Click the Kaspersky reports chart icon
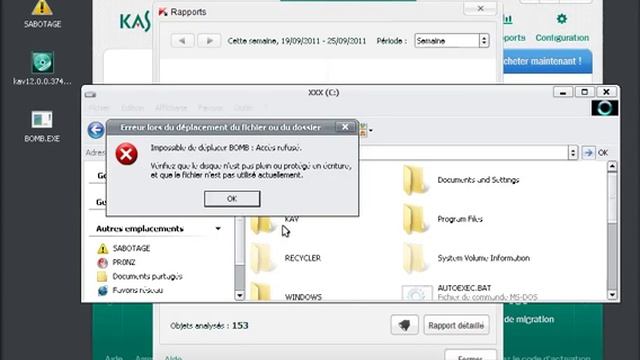This screenshot has width=640, height=360. pos(507,19)
